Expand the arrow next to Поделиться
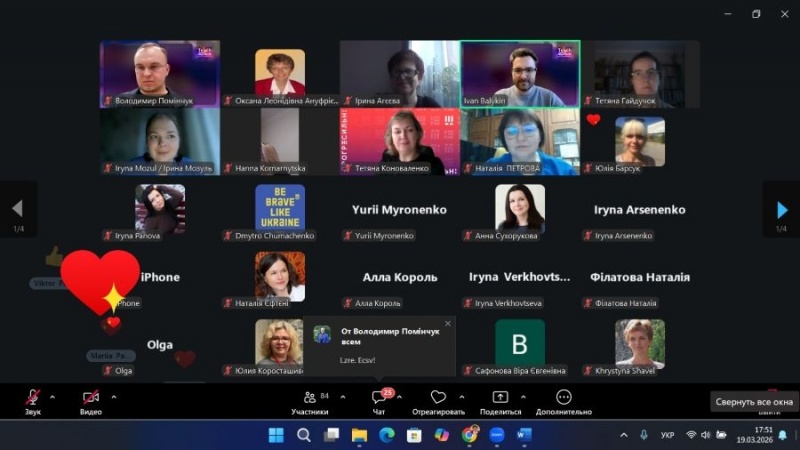Viewport: 800px width, 450px height. click(x=525, y=396)
